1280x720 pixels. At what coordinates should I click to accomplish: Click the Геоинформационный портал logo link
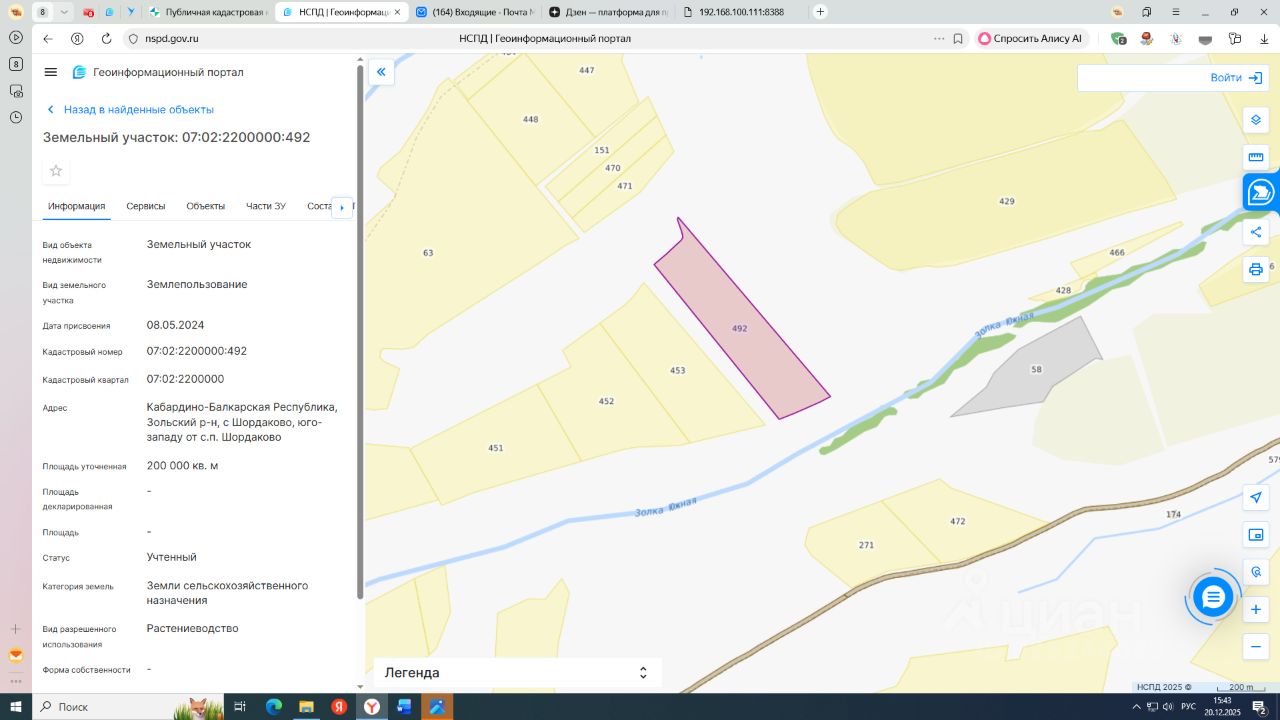[x=158, y=72]
